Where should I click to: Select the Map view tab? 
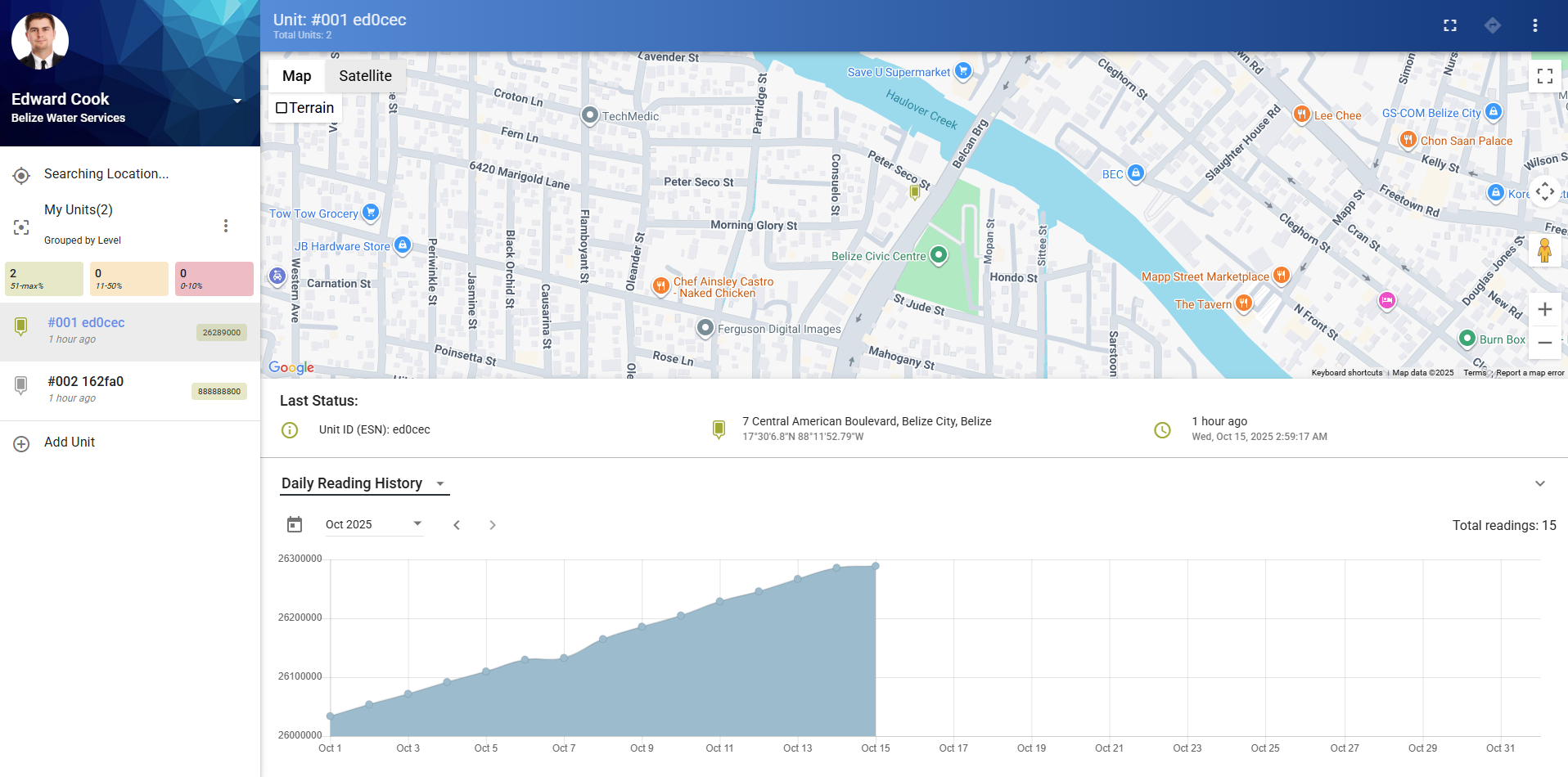(296, 76)
